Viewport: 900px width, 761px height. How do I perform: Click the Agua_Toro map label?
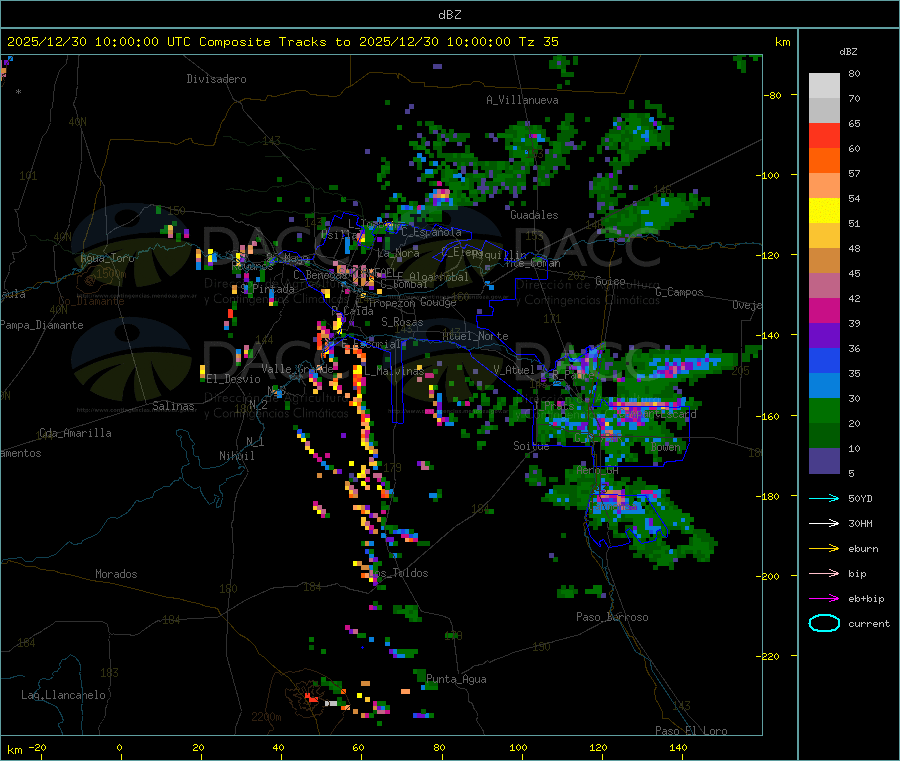tap(107, 258)
